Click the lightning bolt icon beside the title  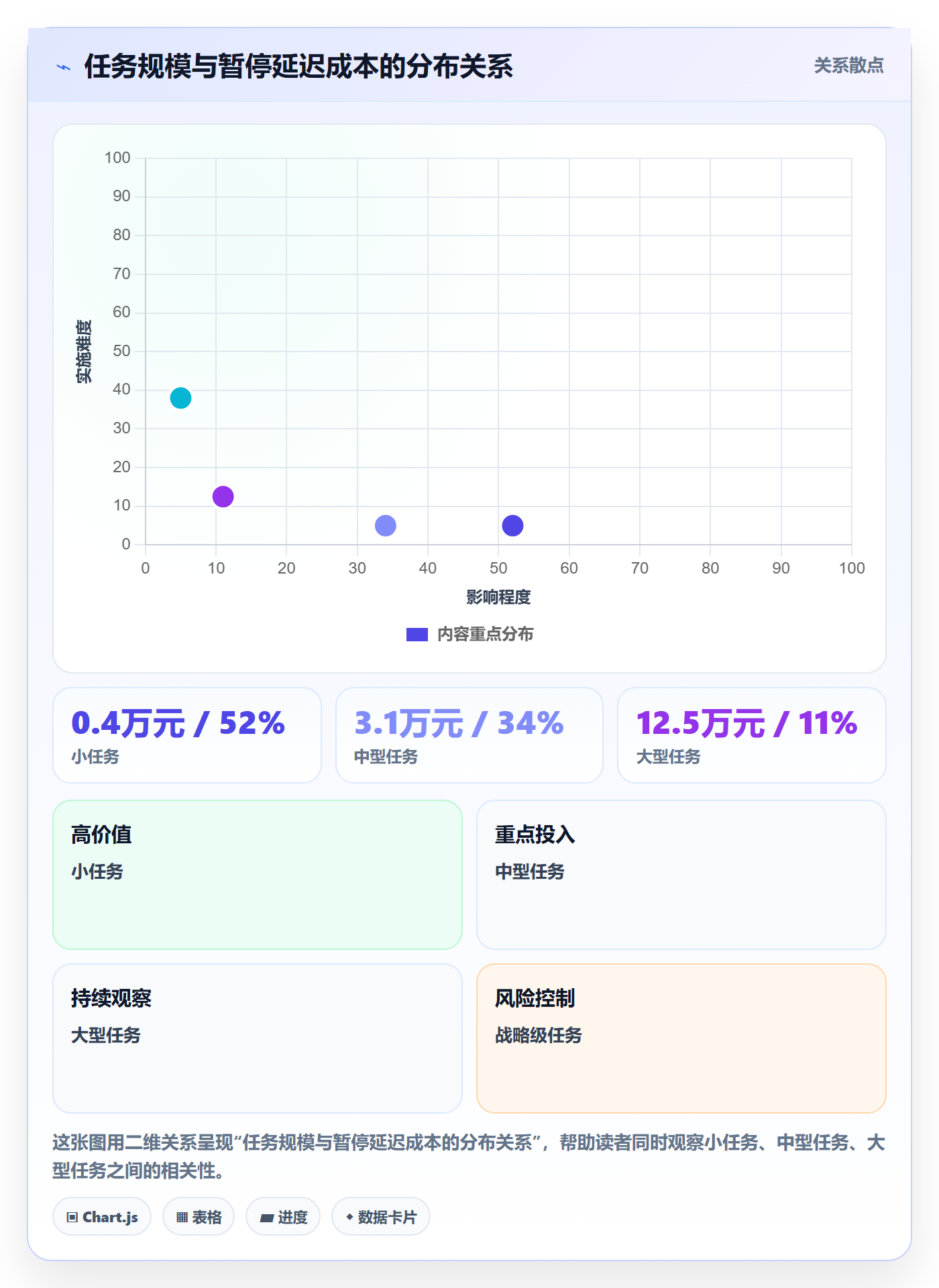(x=64, y=67)
